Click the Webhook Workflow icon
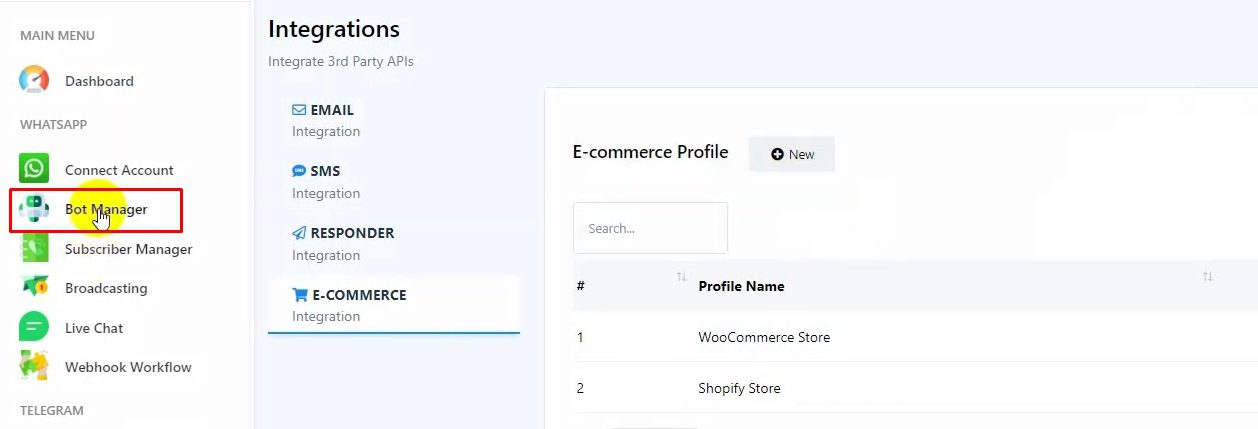This screenshot has width=1258, height=429. click(34, 366)
